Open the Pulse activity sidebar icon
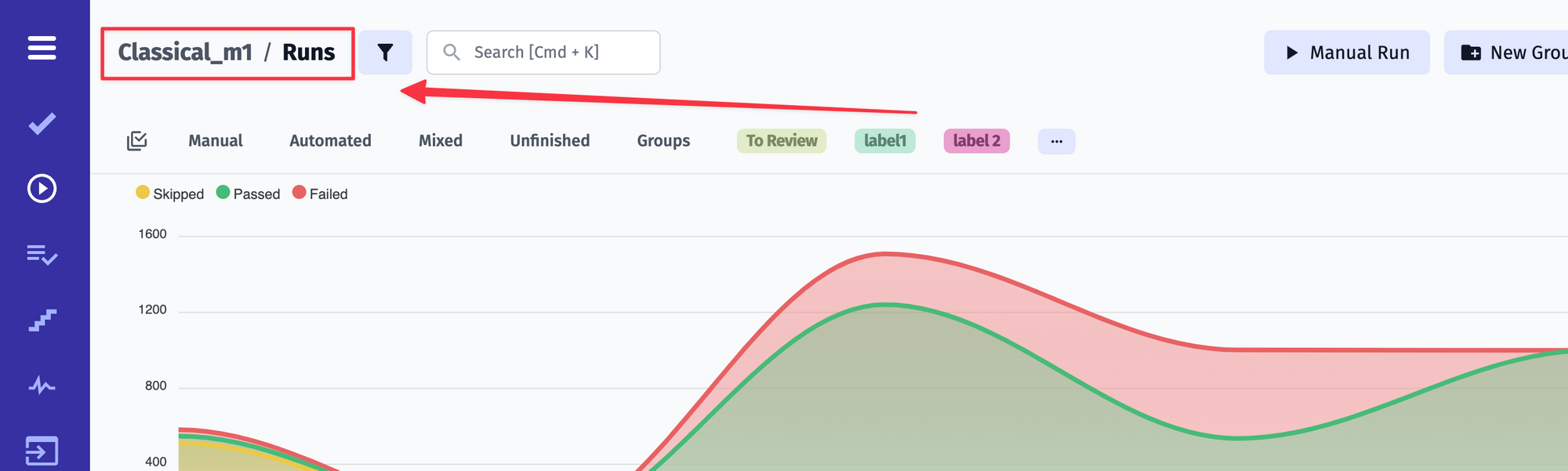The height and width of the screenshot is (471, 1568). pyautogui.click(x=42, y=386)
